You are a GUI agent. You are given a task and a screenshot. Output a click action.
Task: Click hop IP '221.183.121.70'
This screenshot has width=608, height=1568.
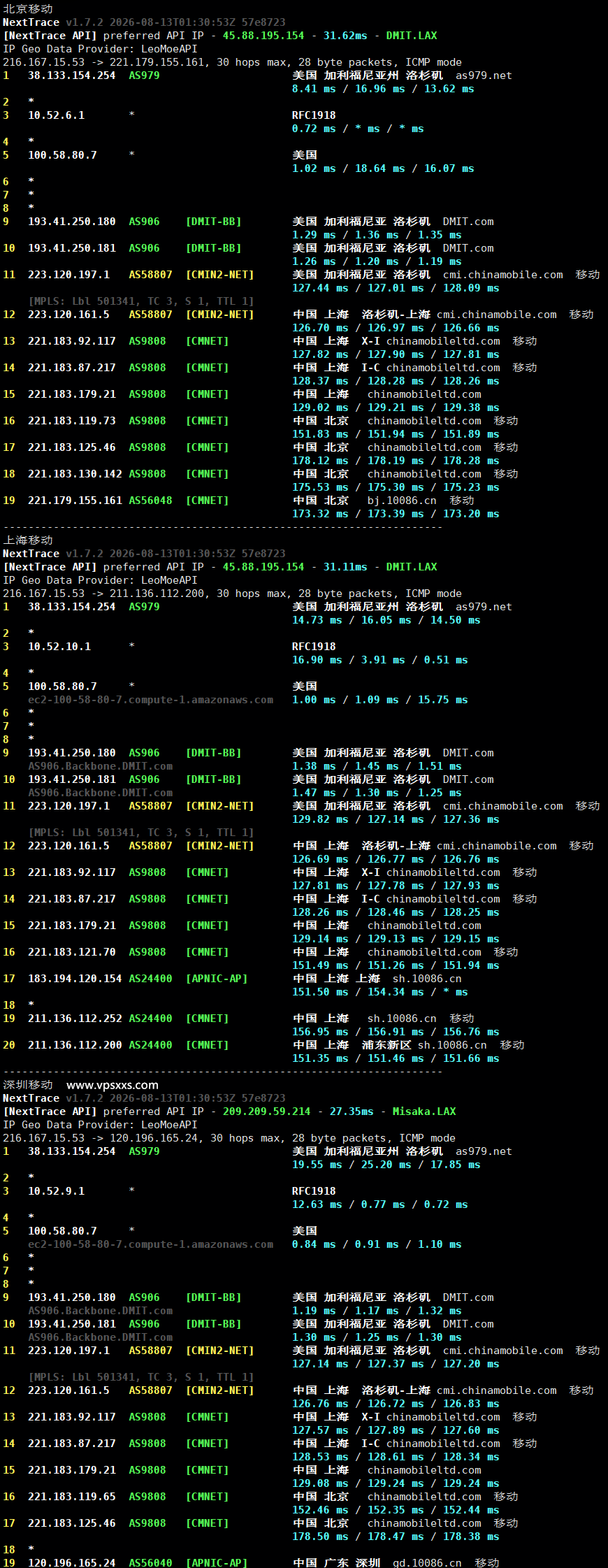[72, 951]
